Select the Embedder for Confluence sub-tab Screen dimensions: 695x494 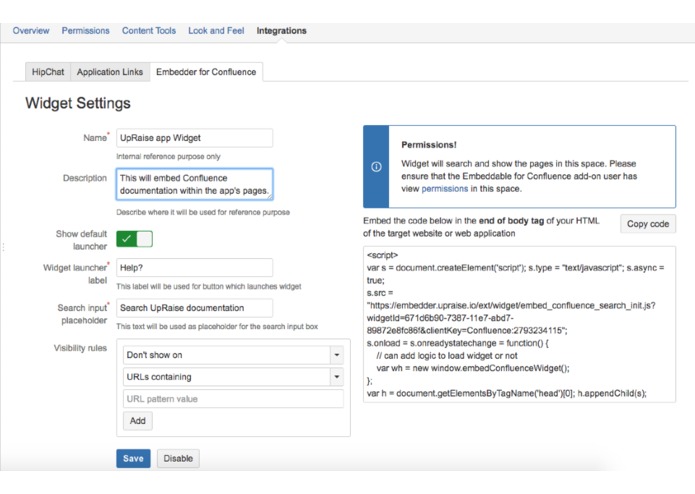point(206,72)
